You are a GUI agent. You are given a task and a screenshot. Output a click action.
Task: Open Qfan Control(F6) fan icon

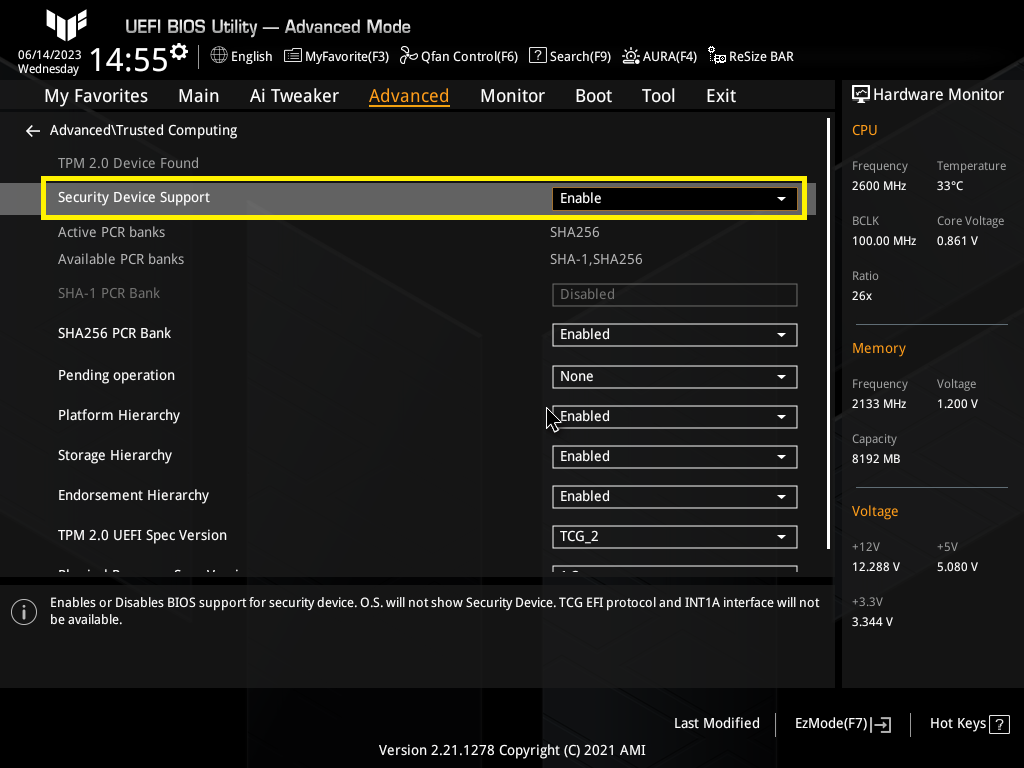(x=408, y=56)
